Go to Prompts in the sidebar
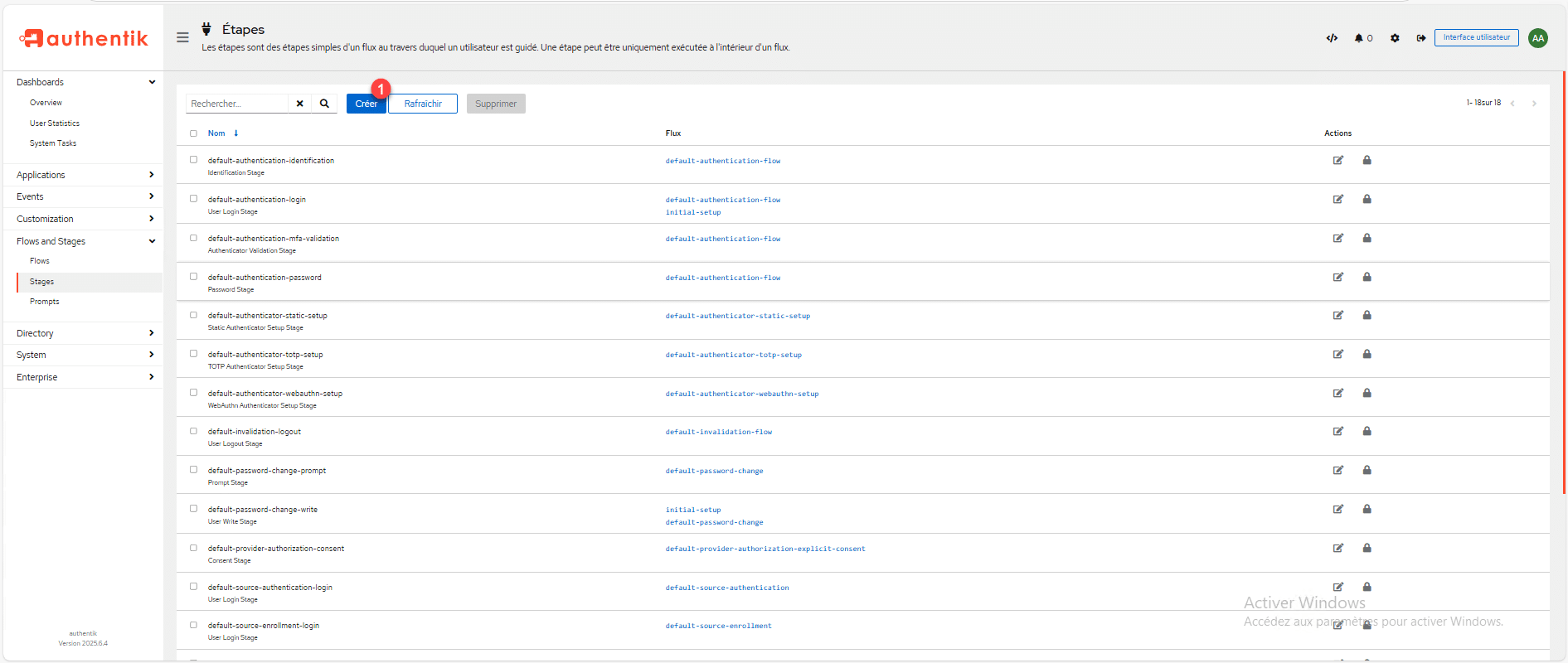This screenshot has height=663, width=1568. [x=45, y=302]
